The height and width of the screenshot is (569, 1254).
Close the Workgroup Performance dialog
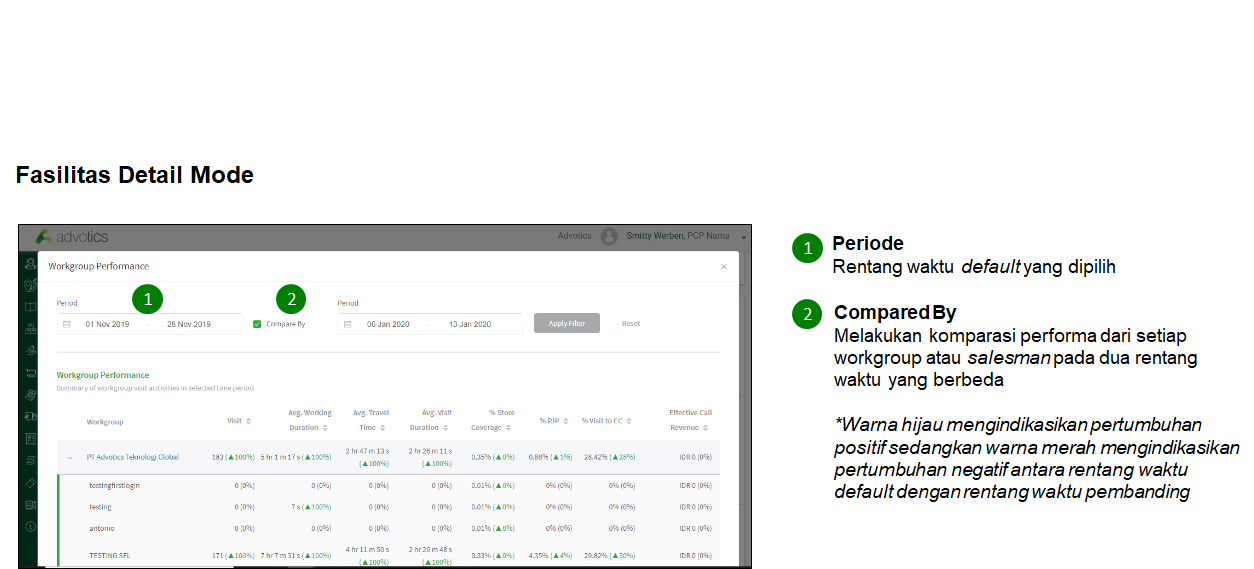point(724,267)
